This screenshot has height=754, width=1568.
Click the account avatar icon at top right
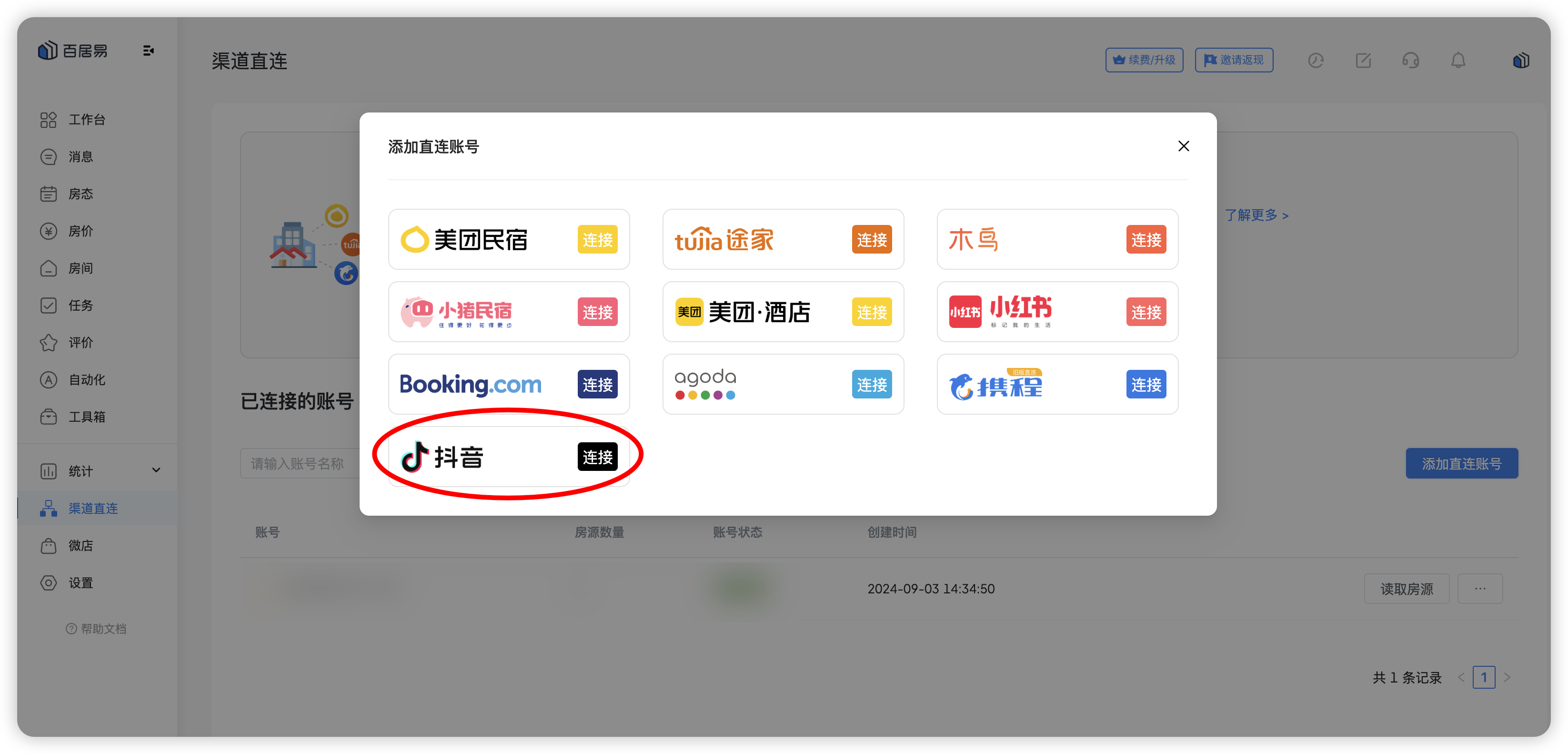click(1520, 61)
